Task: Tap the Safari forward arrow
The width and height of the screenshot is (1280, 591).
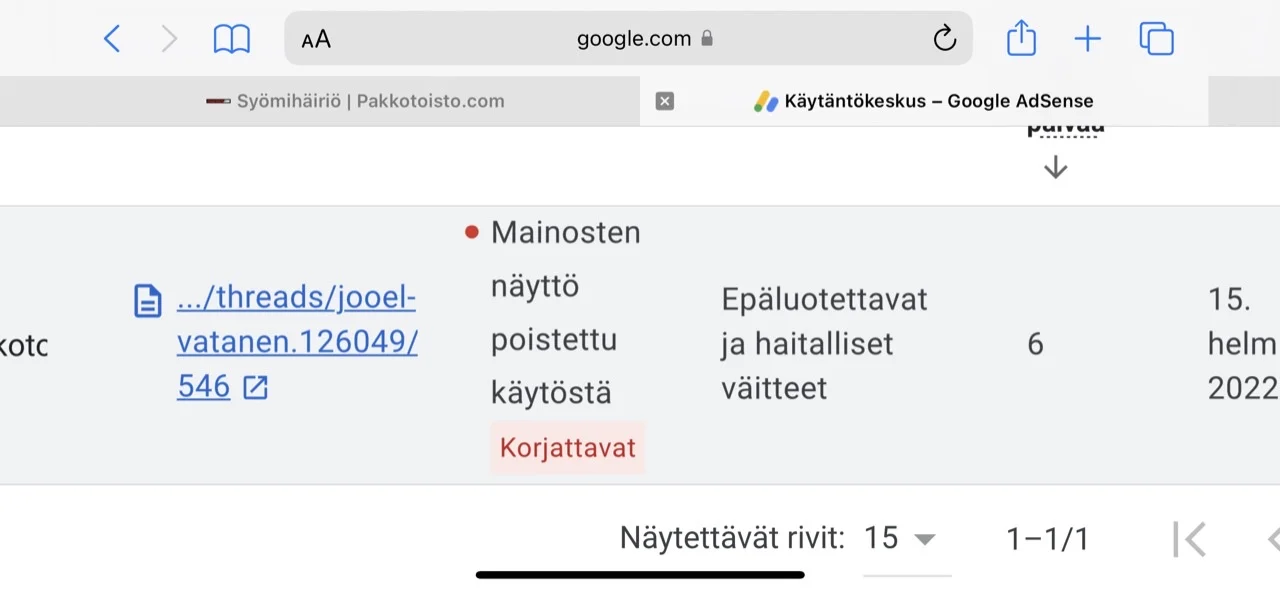Action: coord(169,39)
